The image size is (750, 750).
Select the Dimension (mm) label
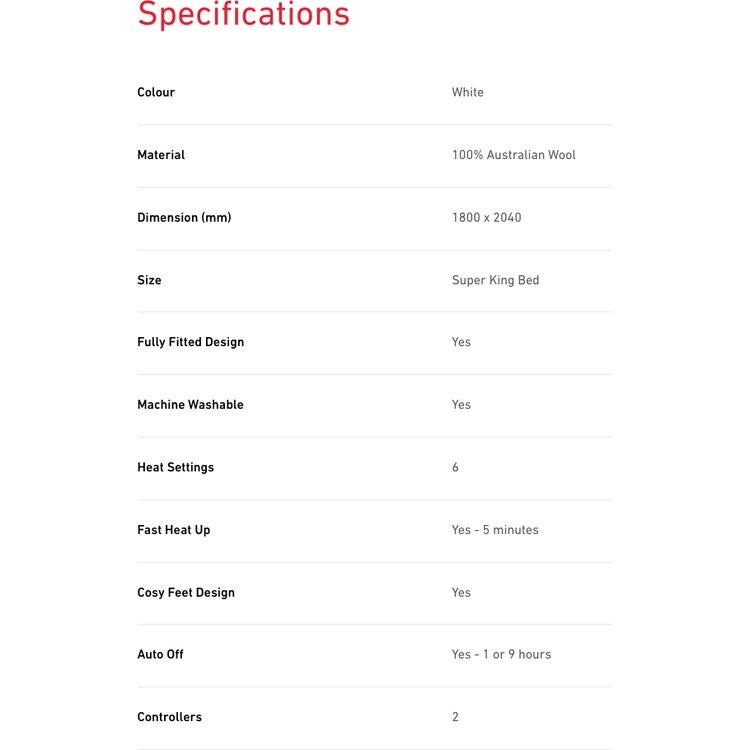[x=184, y=218]
